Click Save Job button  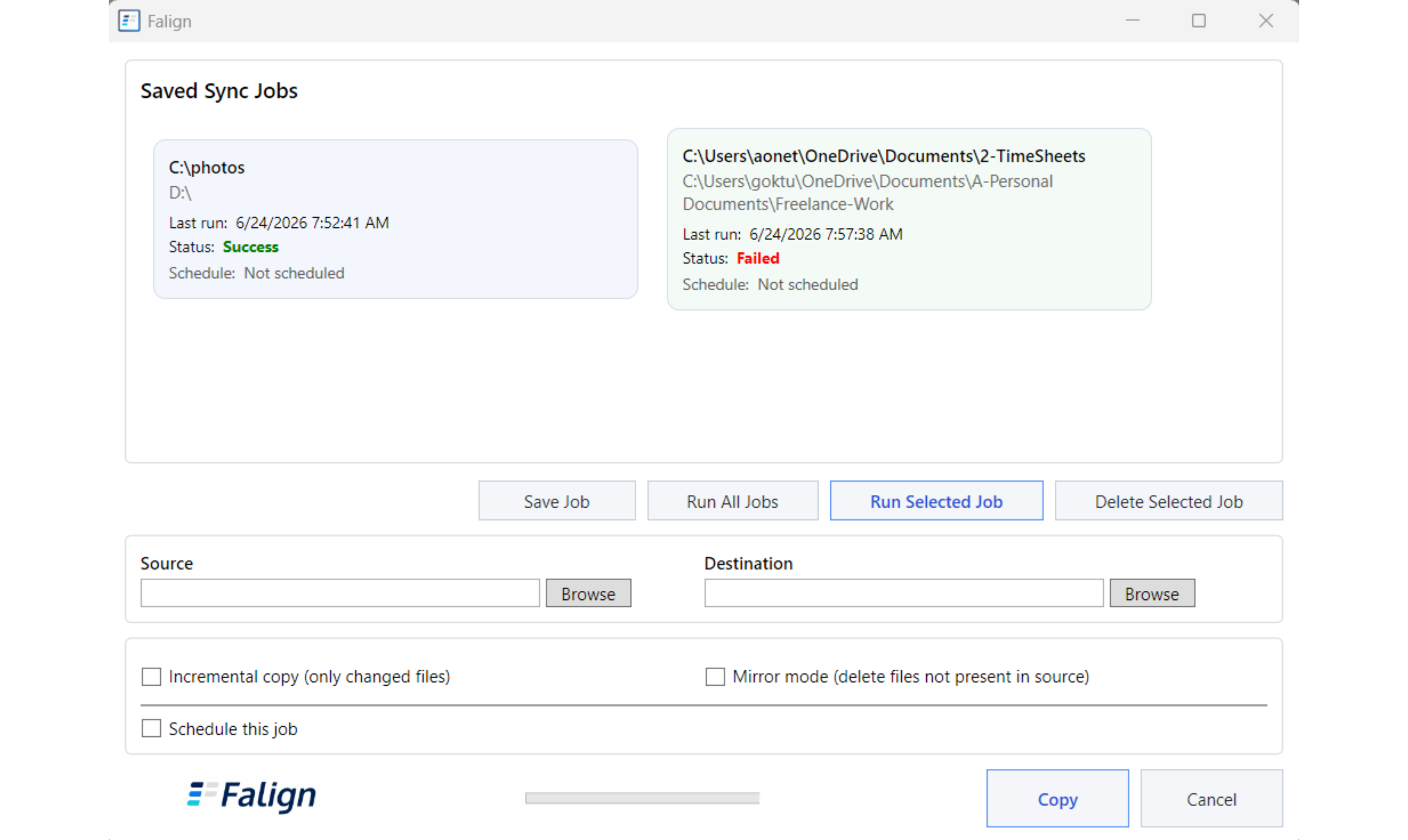(557, 501)
